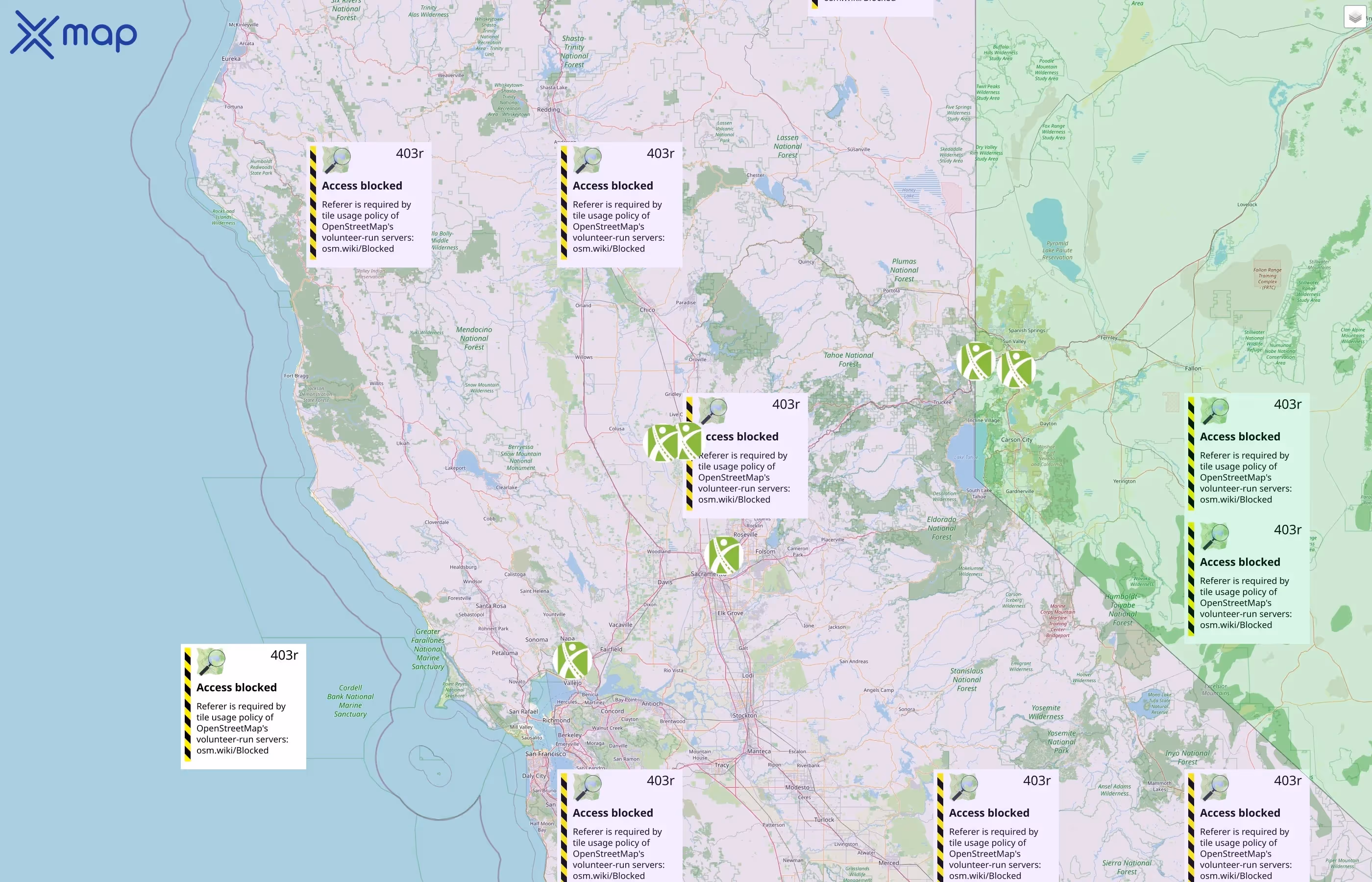Click the Quincy label
1372x882 pixels.
(x=806, y=262)
